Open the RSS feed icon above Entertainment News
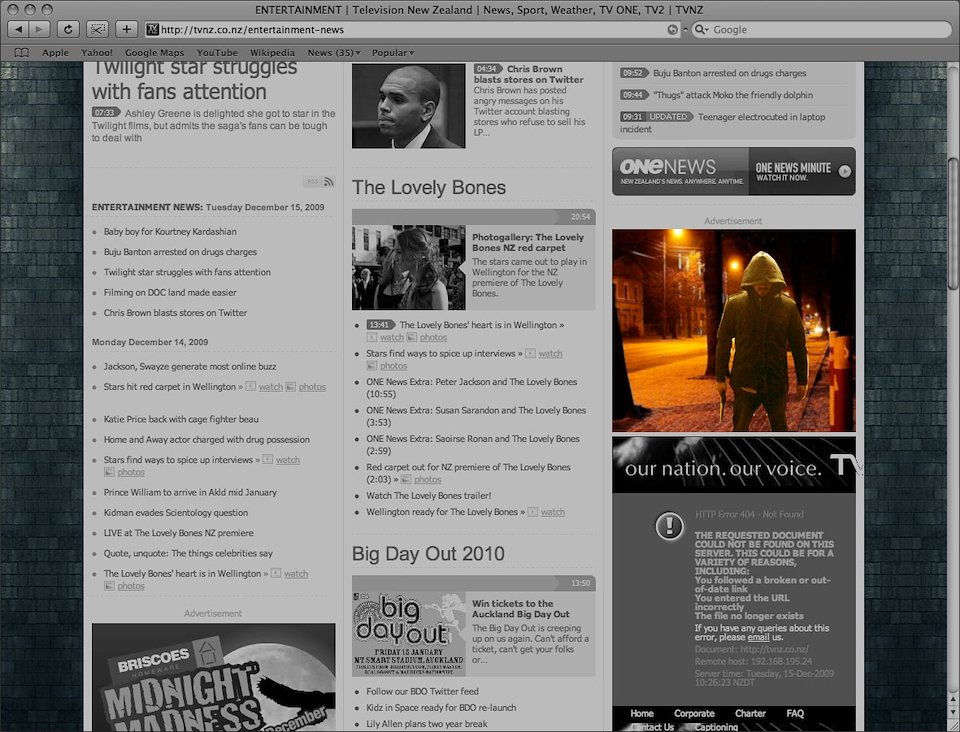The width and height of the screenshot is (960, 732). click(329, 182)
